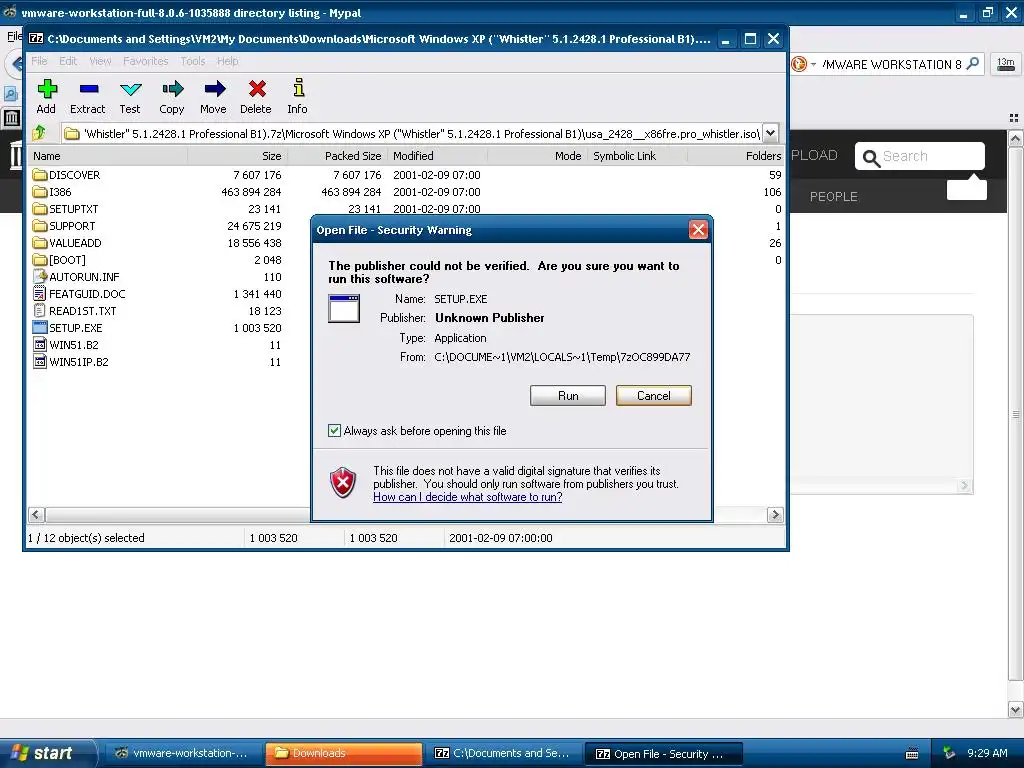Sort by Packed Size column header
Screen dimensions: 1024x768
338,156
